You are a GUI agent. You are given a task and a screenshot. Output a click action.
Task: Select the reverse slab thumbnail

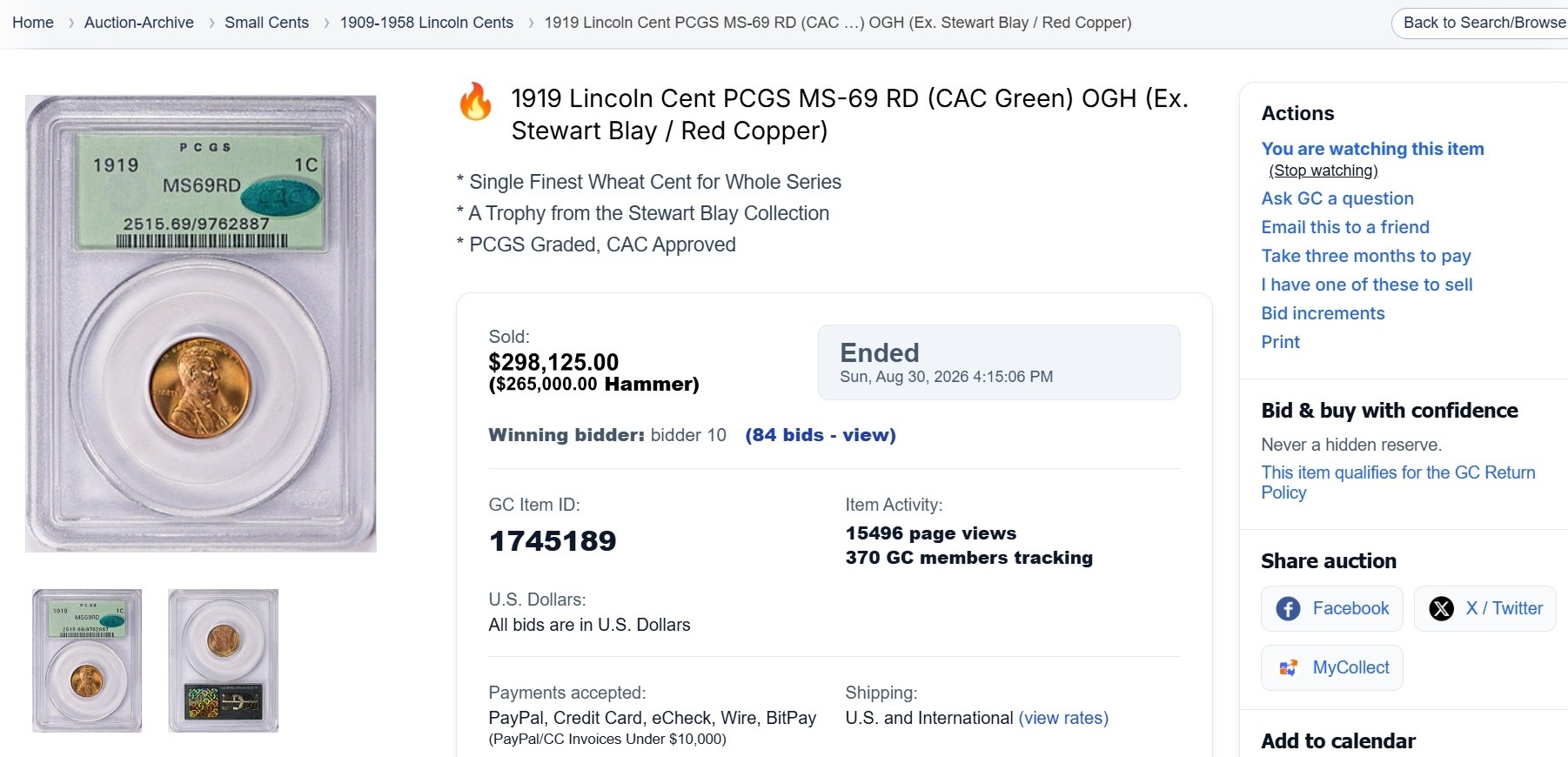point(223,660)
